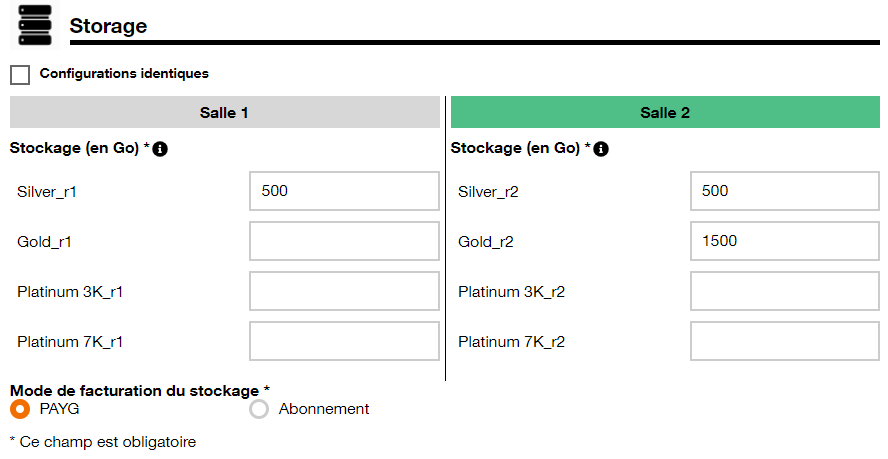Click the Storage server stack icon
This screenshot has height=459, width=888.
(x=35, y=26)
